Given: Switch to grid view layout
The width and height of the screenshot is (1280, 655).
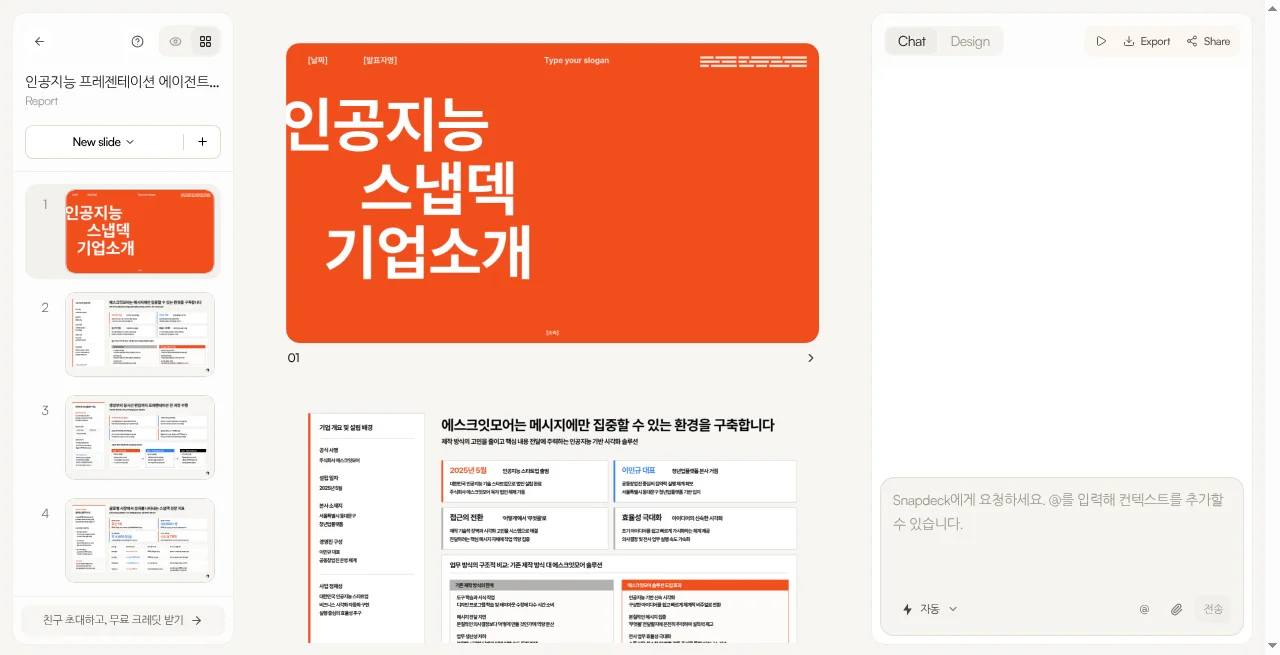Looking at the screenshot, I should (205, 42).
